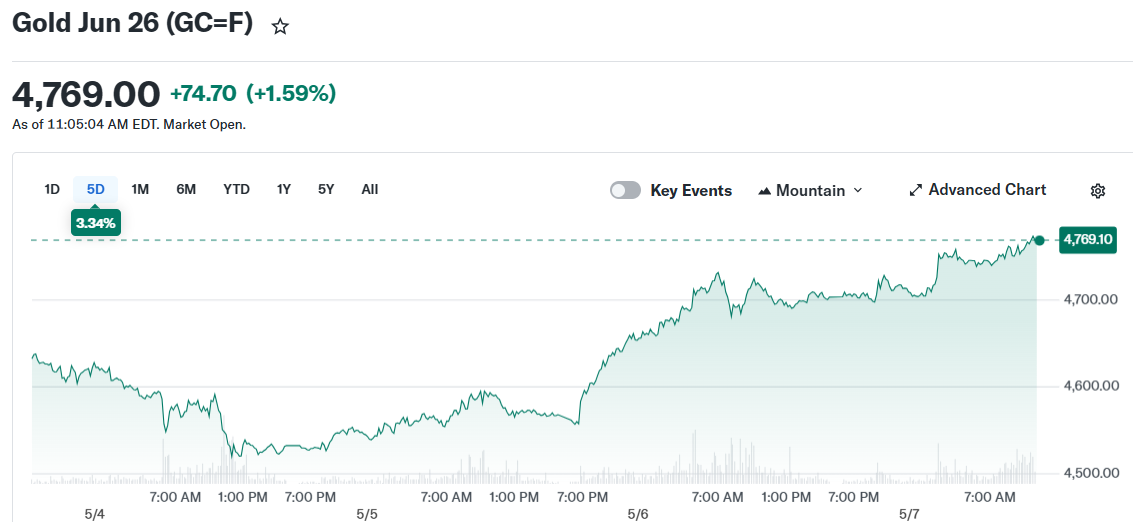Switch to the 1M time range
1133x522 pixels.
[140, 189]
